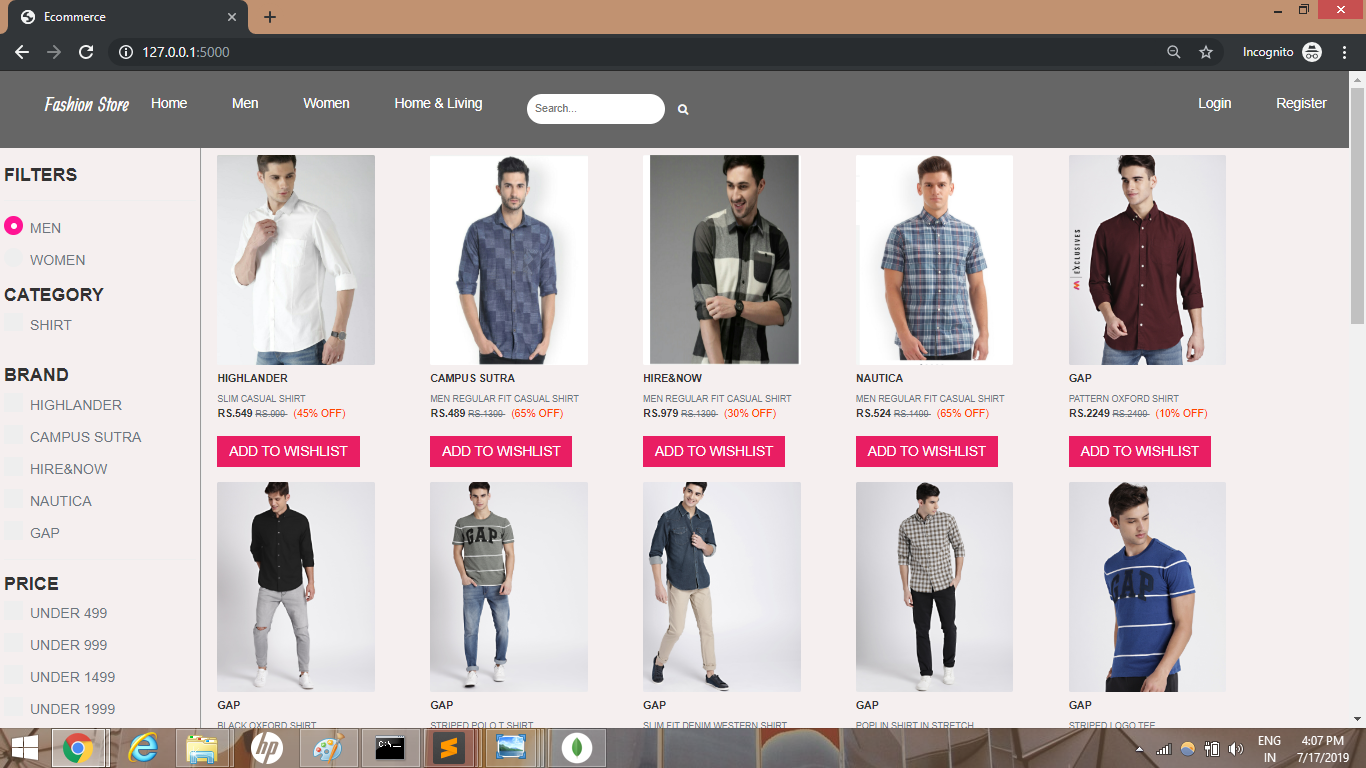
Task: Go back with the browser back arrow
Action: click(x=22, y=52)
